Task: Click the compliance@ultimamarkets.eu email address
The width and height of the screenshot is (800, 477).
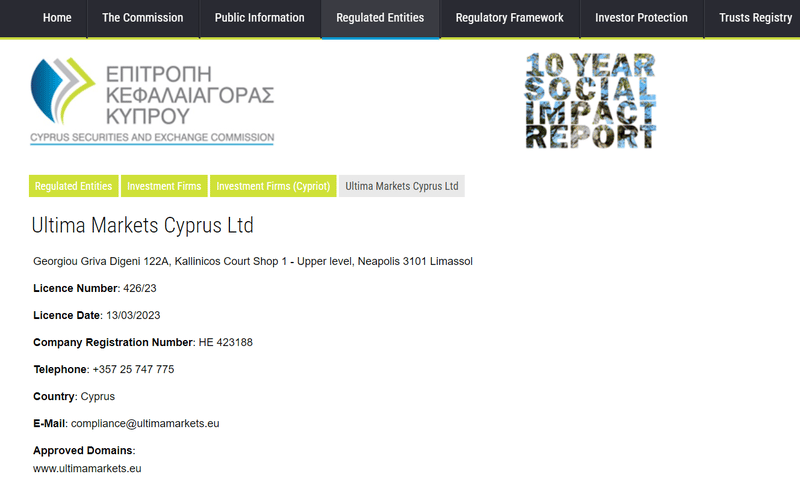Action: coord(145,423)
